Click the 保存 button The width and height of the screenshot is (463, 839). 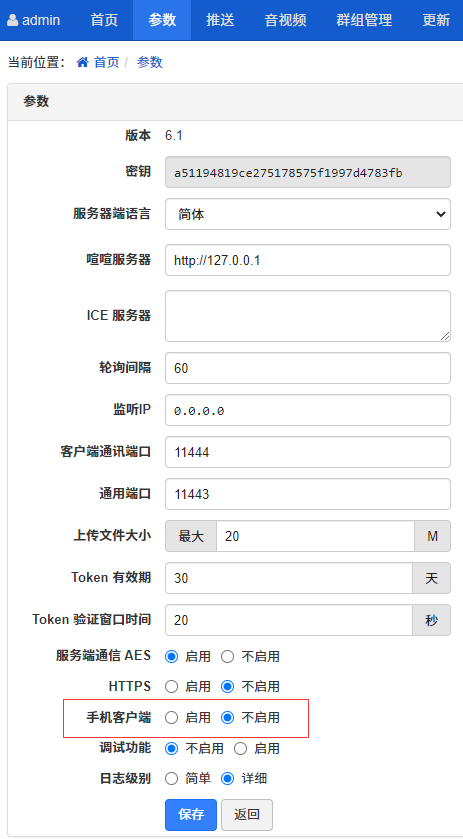(x=191, y=815)
